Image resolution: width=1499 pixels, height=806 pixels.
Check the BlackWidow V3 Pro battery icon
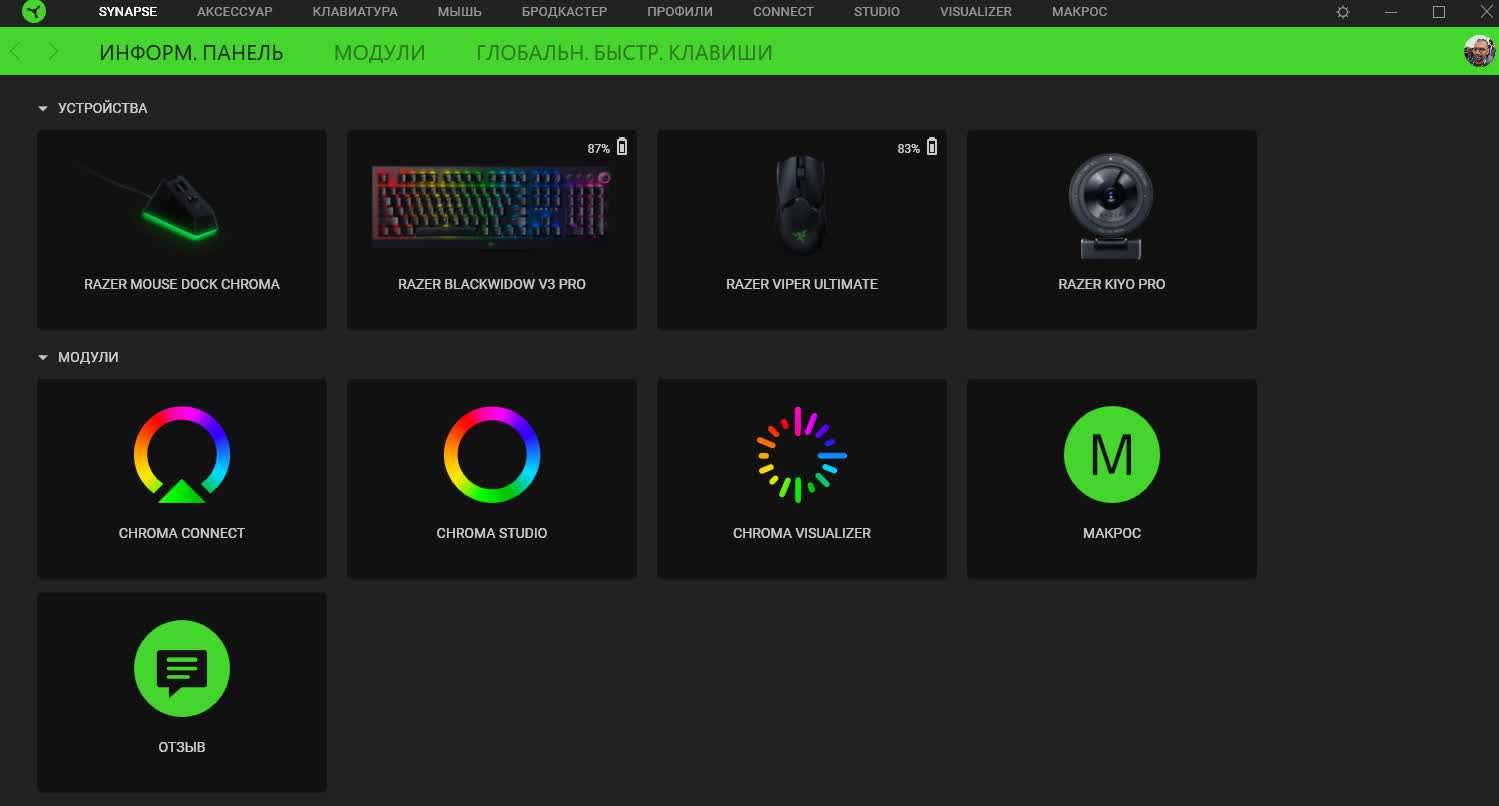622,147
